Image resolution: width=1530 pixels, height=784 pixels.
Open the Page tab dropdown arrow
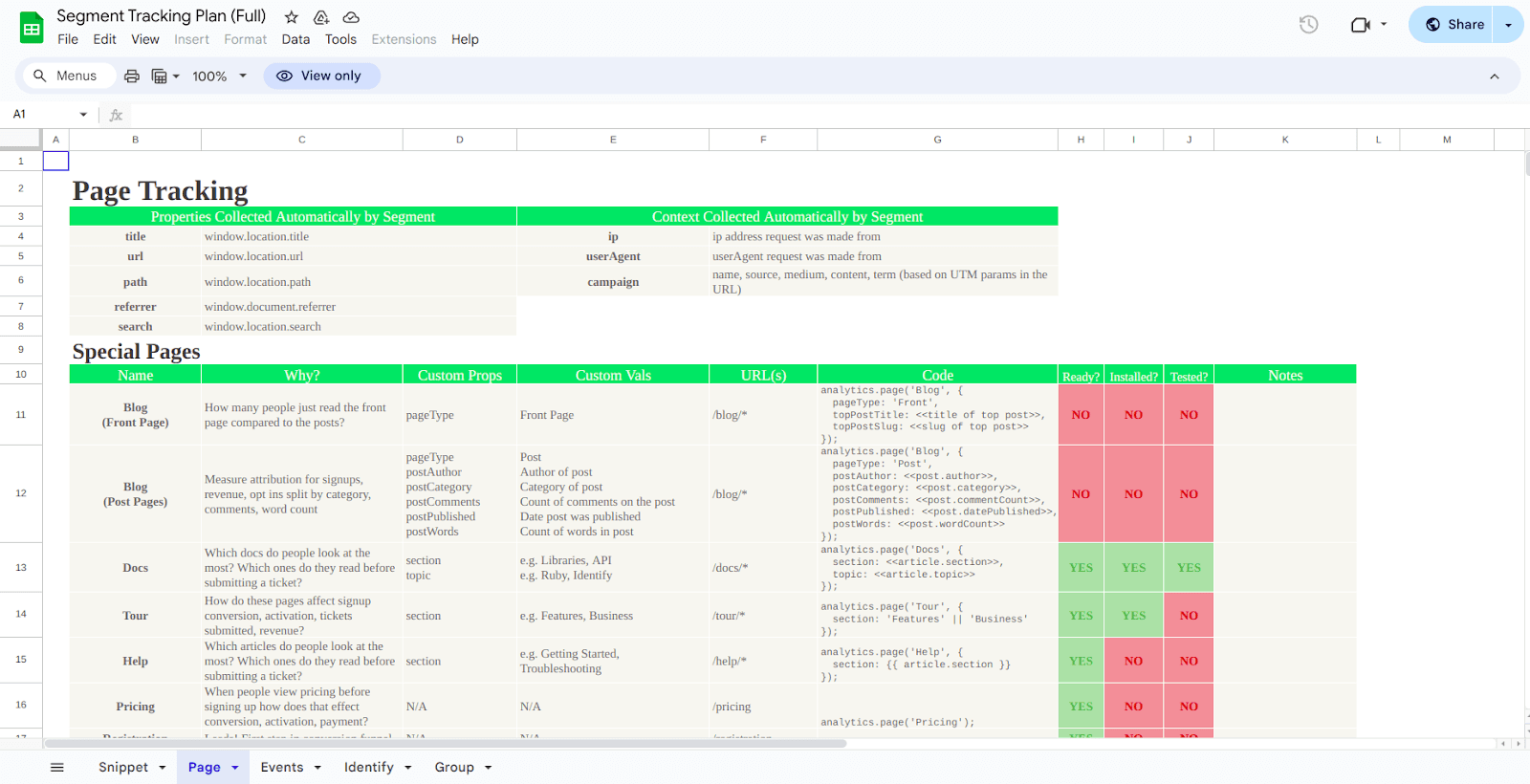235,768
